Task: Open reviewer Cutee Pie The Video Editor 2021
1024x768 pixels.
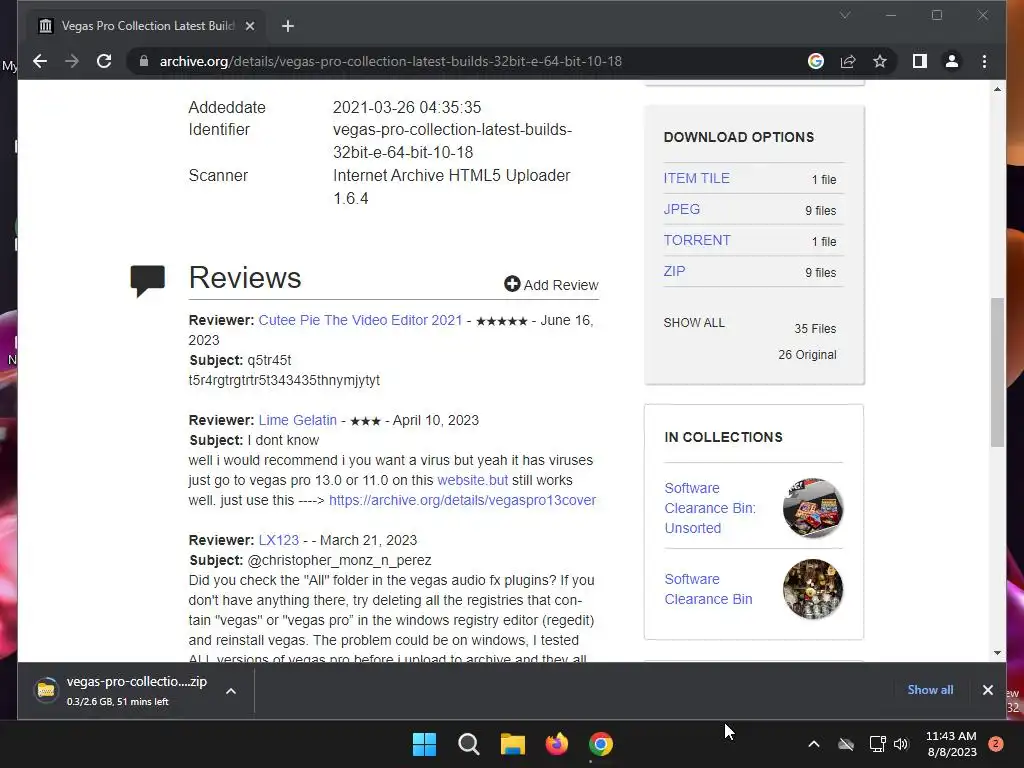Action: click(x=360, y=320)
